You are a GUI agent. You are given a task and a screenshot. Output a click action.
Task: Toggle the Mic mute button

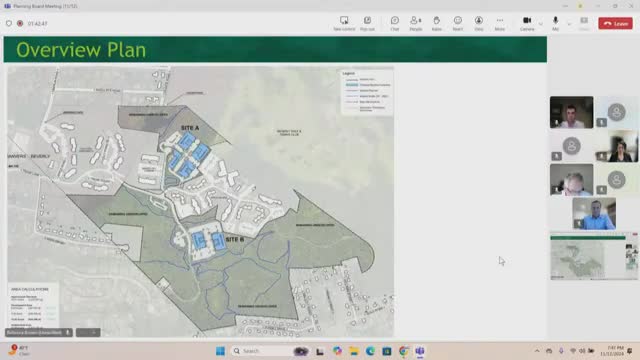click(x=555, y=24)
